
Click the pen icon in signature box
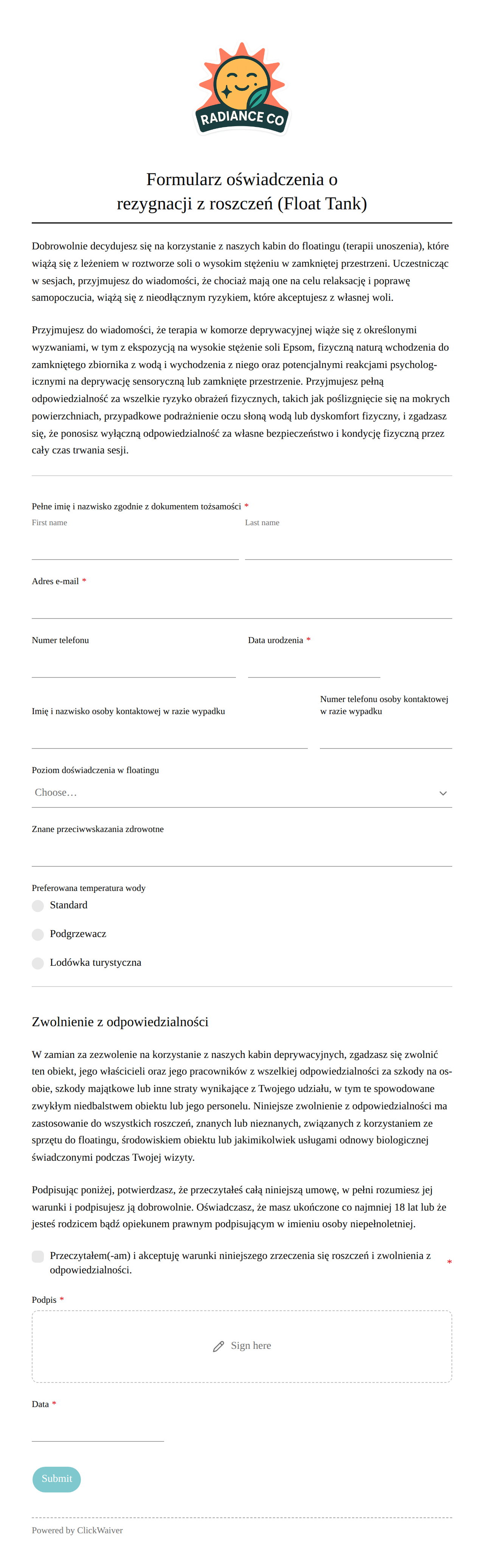pos(219,1346)
